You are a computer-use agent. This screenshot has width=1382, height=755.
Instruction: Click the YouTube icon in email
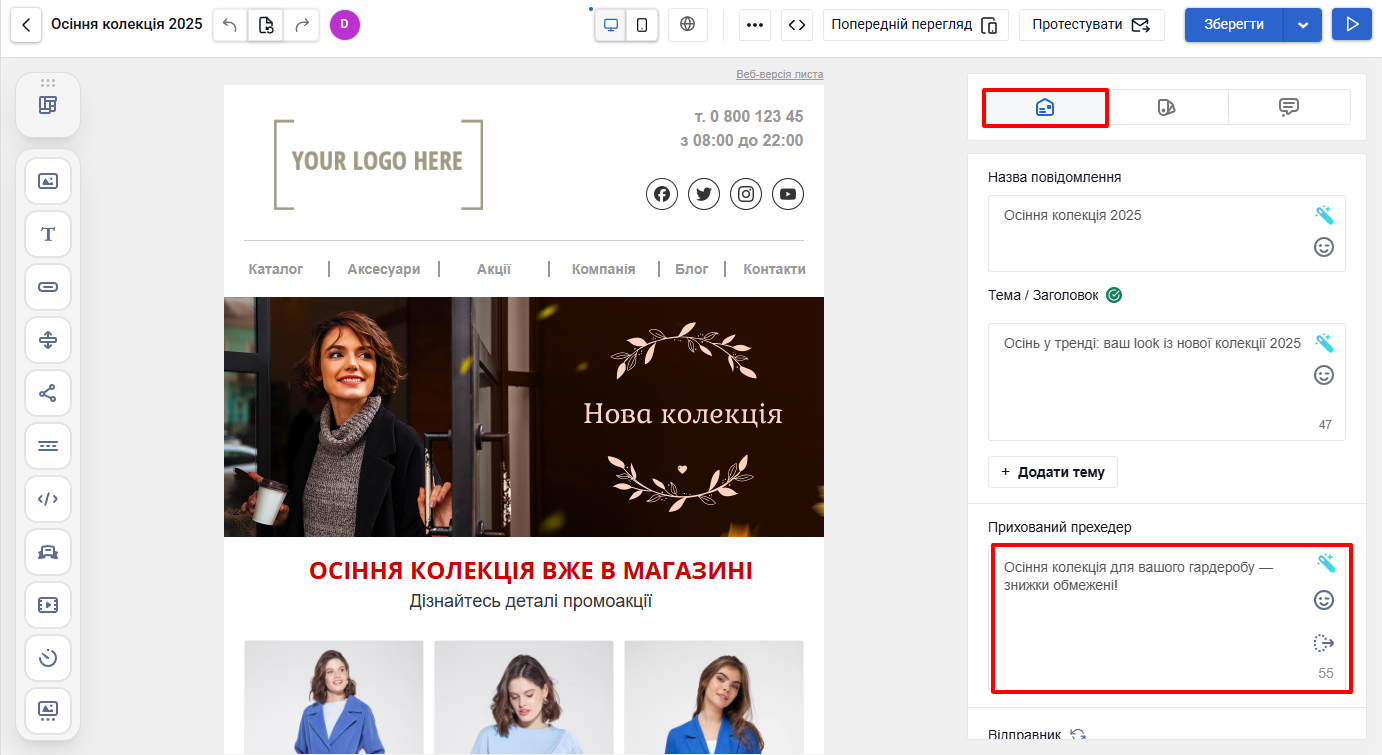[x=788, y=194]
